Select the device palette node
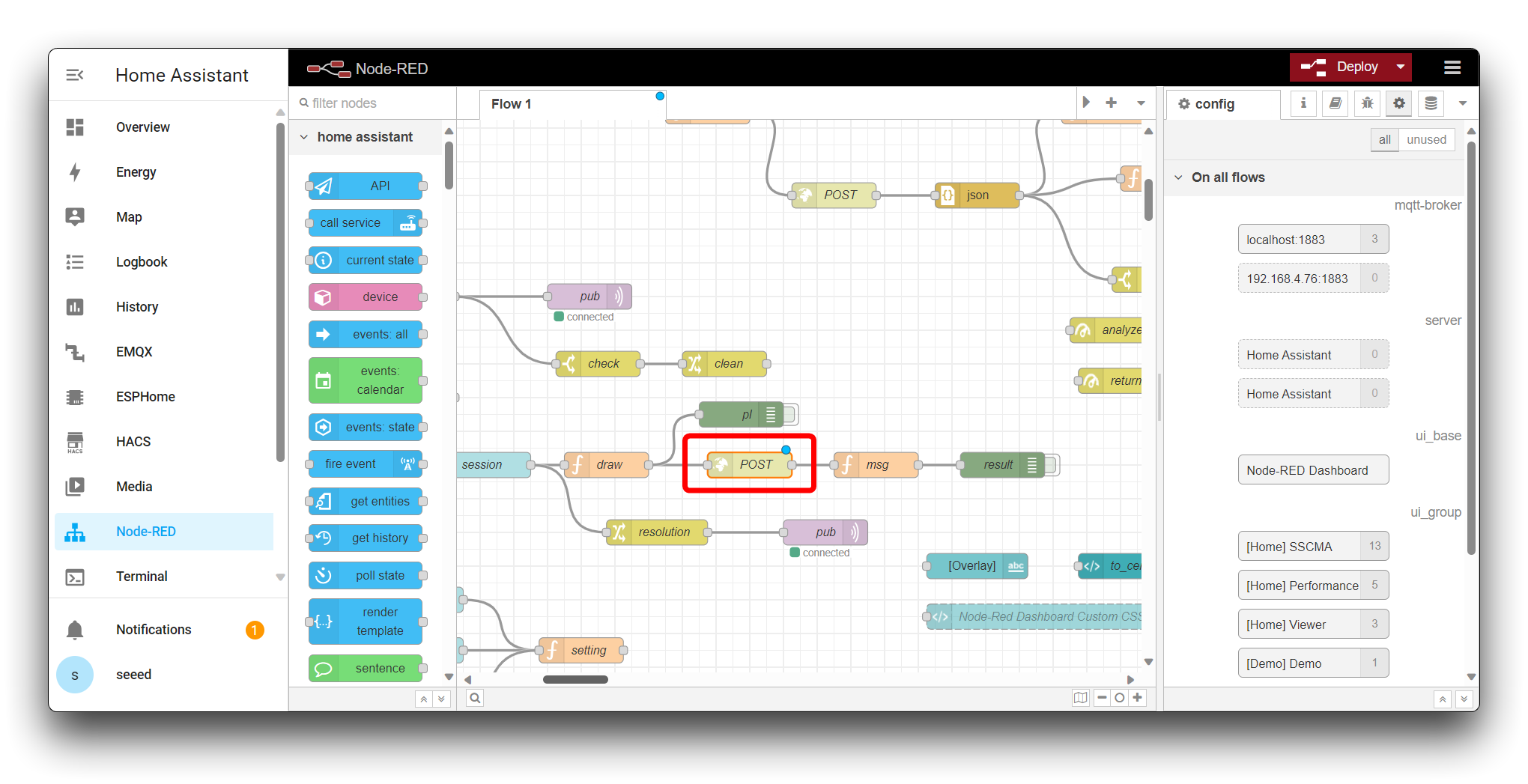The image size is (1528, 784). pos(366,297)
